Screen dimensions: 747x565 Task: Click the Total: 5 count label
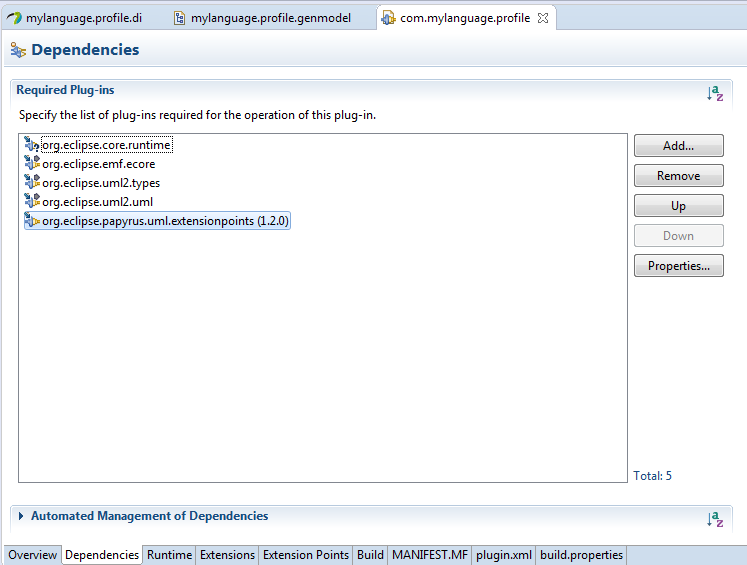click(x=652, y=475)
